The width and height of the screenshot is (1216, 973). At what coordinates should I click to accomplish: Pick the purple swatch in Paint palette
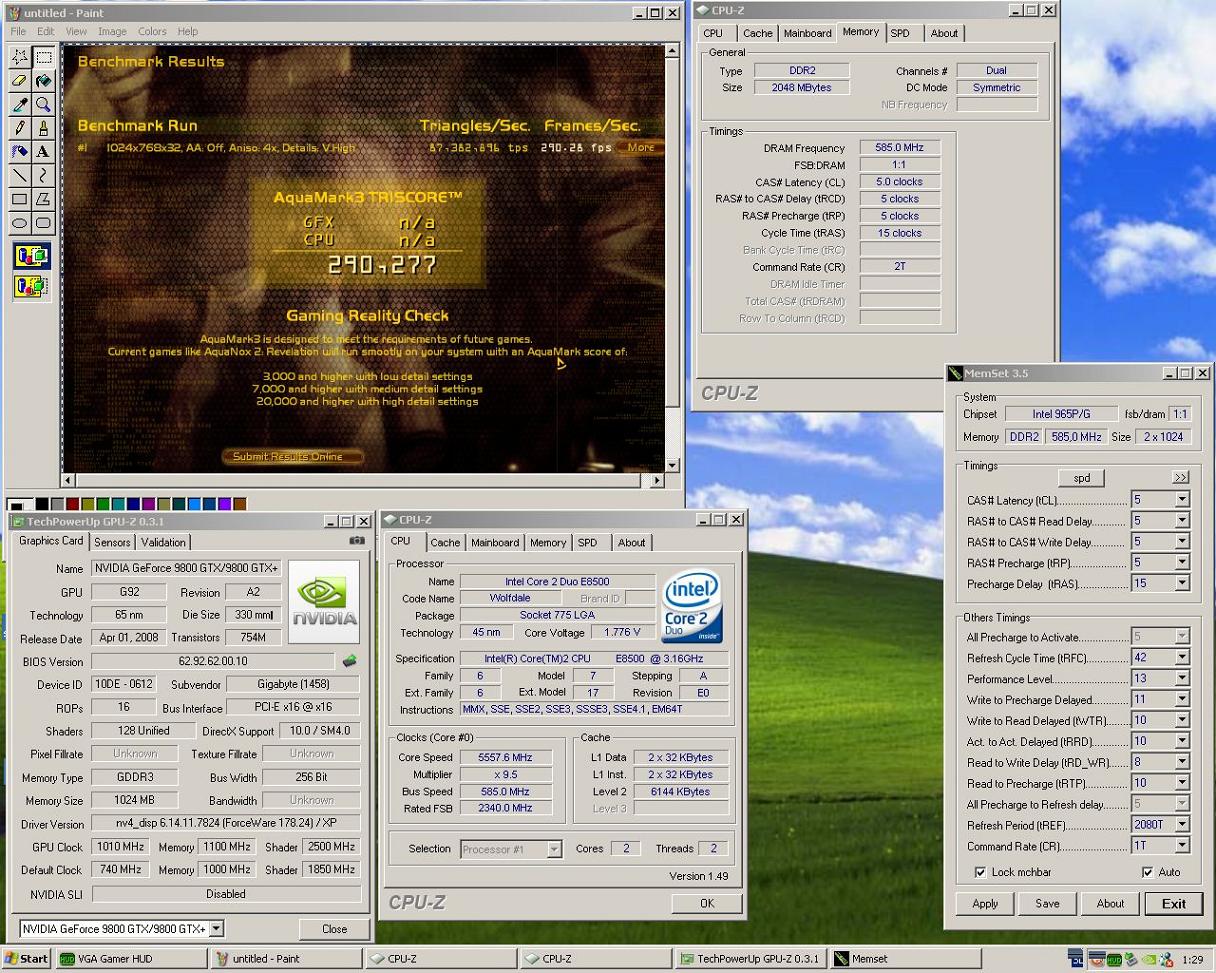149,504
